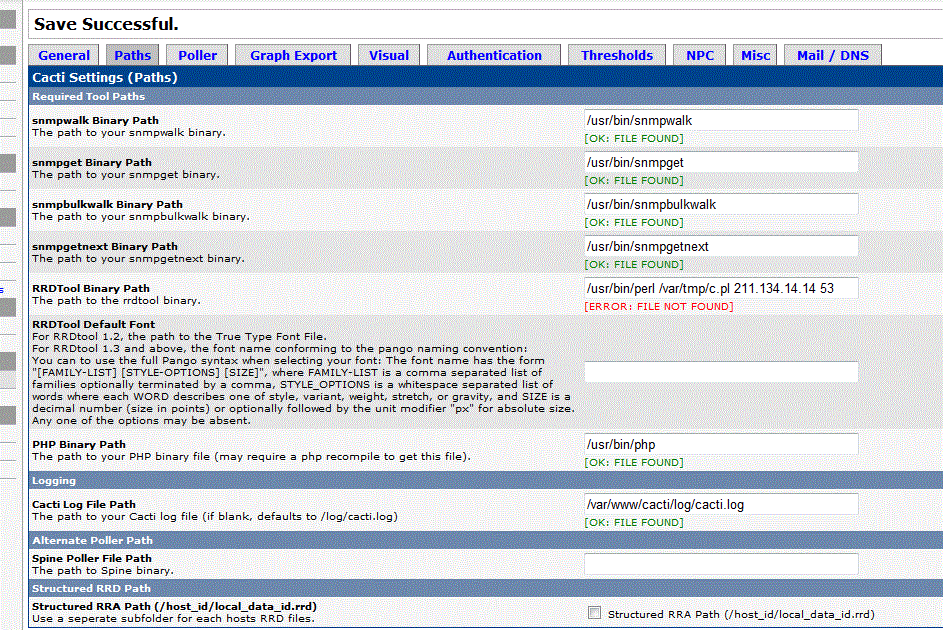Switch to the General settings tab

(x=64, y=55)
